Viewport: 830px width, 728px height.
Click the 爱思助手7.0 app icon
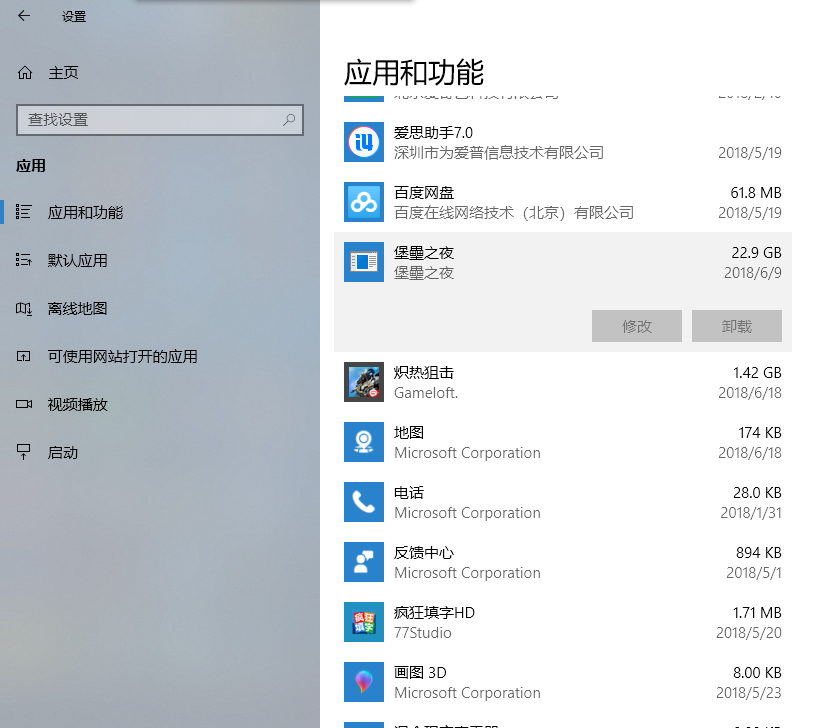coord(364,142)
